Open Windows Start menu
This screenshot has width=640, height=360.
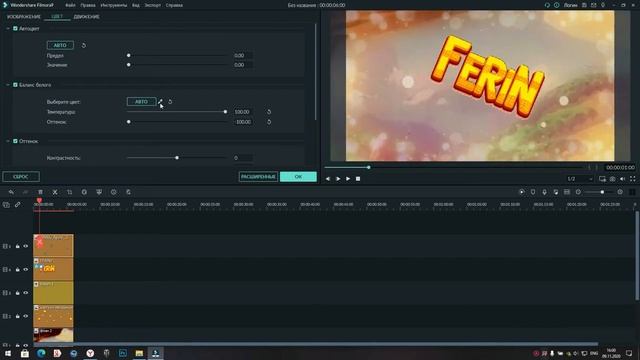pos(8,353)
